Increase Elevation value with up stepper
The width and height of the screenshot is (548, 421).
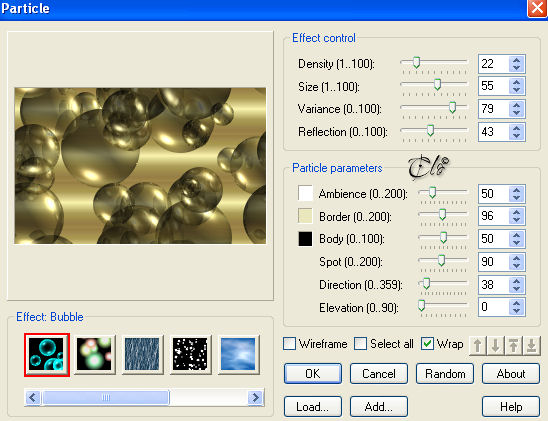[516, 303]
